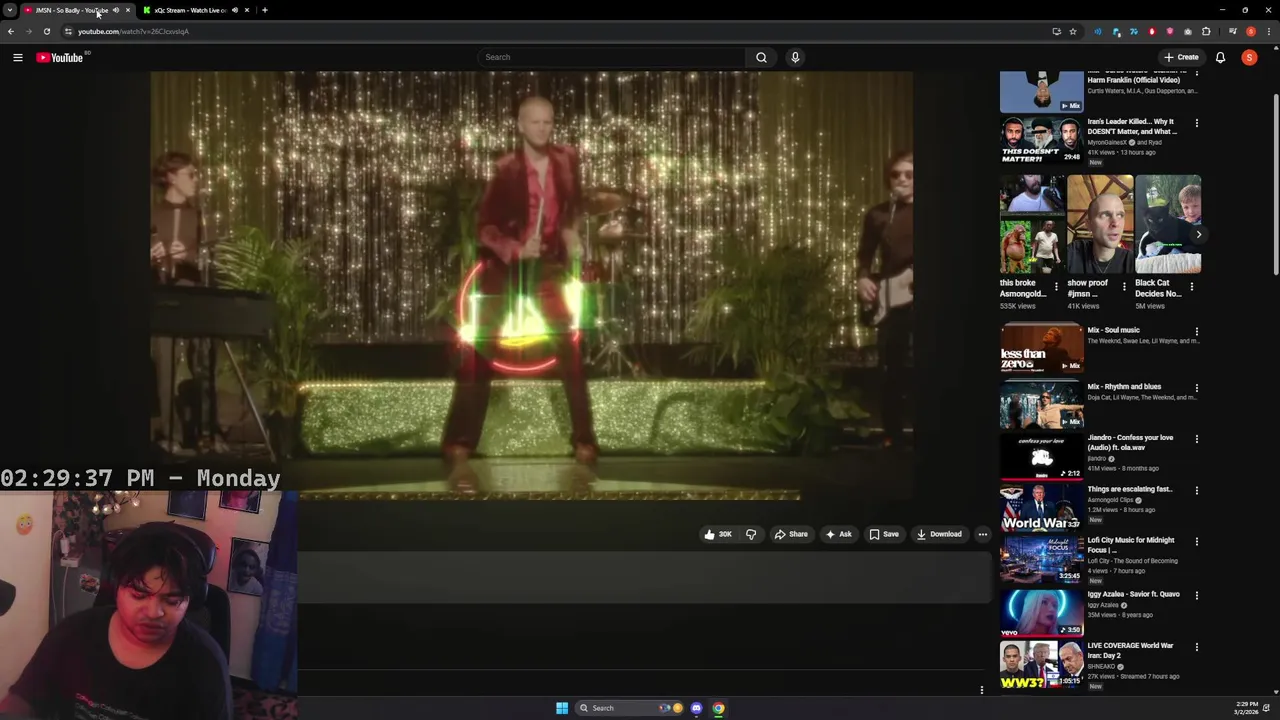Open Iran's Leader Killed video title
1280x720 pixels.
(1132, 126)
